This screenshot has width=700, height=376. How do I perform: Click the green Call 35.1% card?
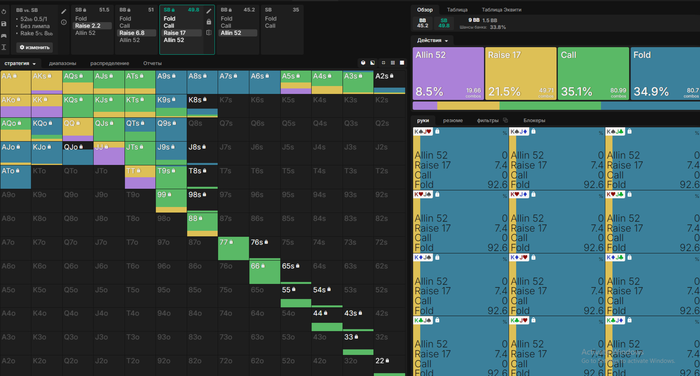coord(593,74)
